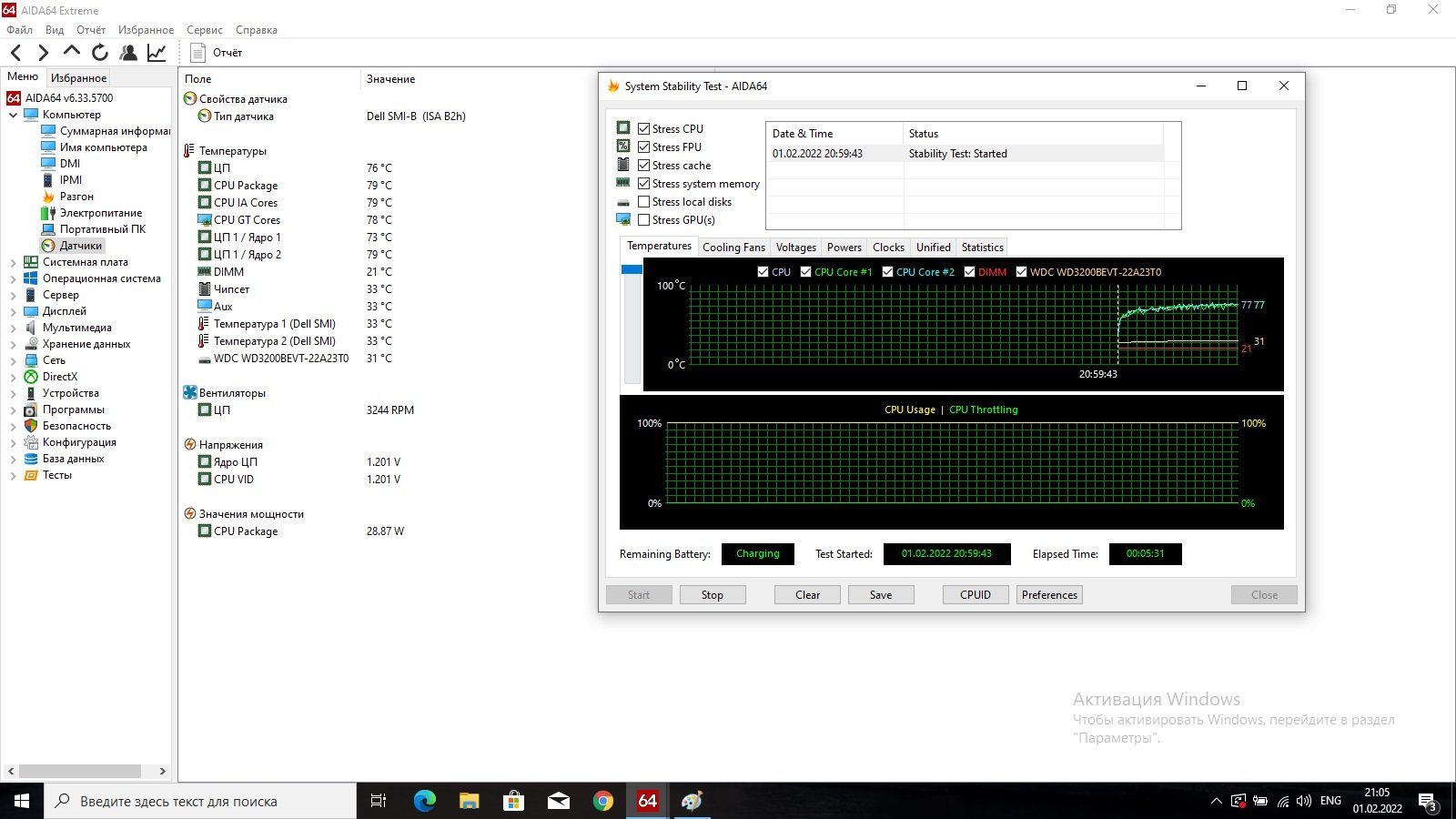The image size is (1456, 819).
Task: Click the Stress FPU percent icon
Action: click(623, 147)
